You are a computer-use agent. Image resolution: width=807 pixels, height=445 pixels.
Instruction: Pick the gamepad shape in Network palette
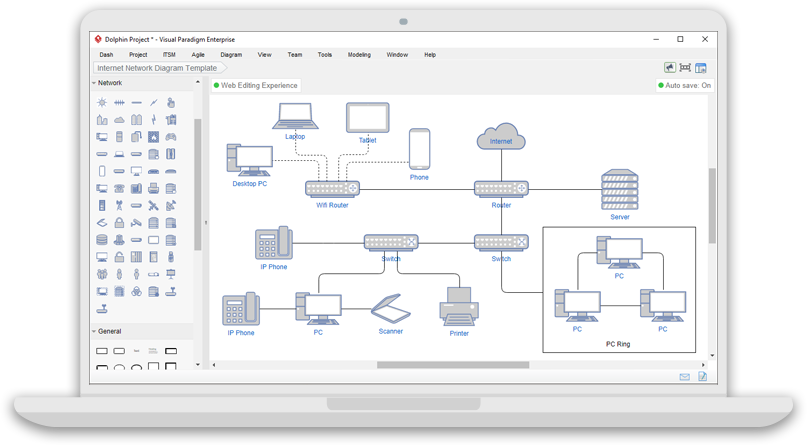pyautogui.click(x=170, y=137)
